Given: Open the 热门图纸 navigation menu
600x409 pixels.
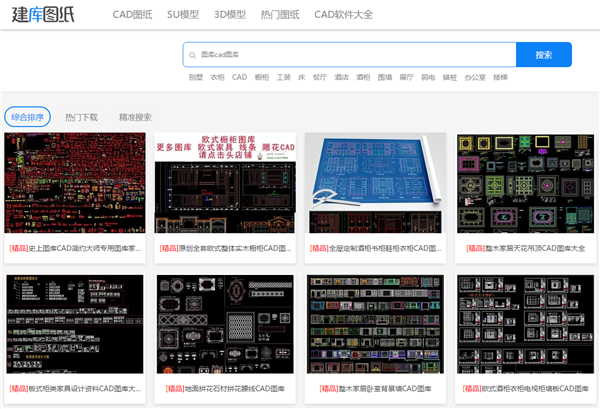Looking at the screenshot, I should click(280, 15).
